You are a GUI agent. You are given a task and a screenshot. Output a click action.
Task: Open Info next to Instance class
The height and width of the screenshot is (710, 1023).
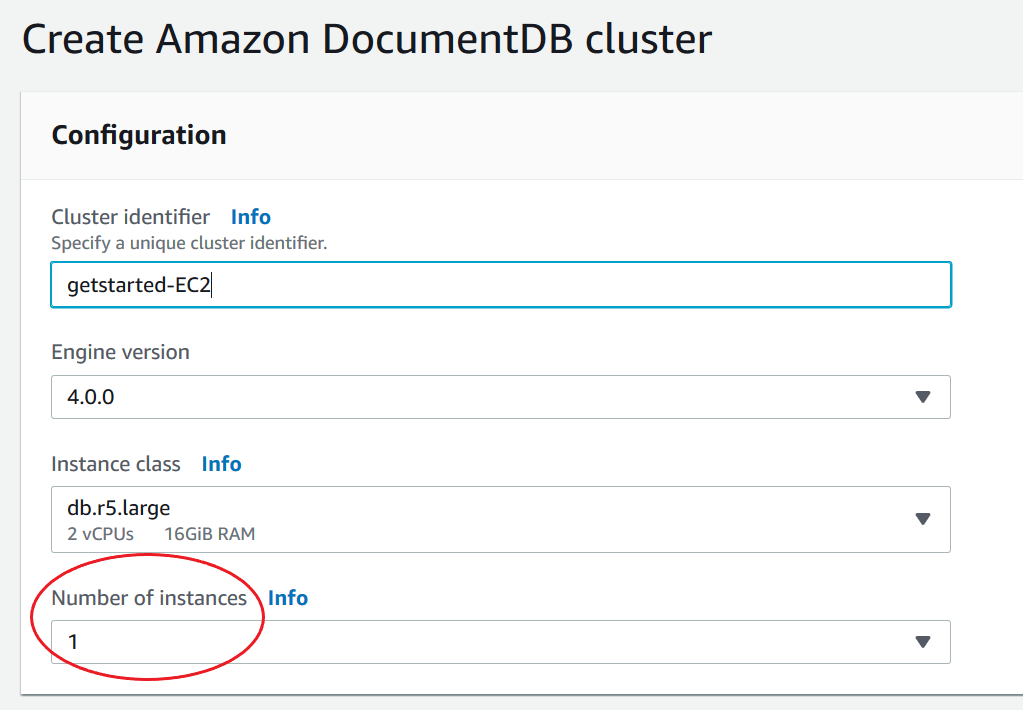(x=221, y=463)
